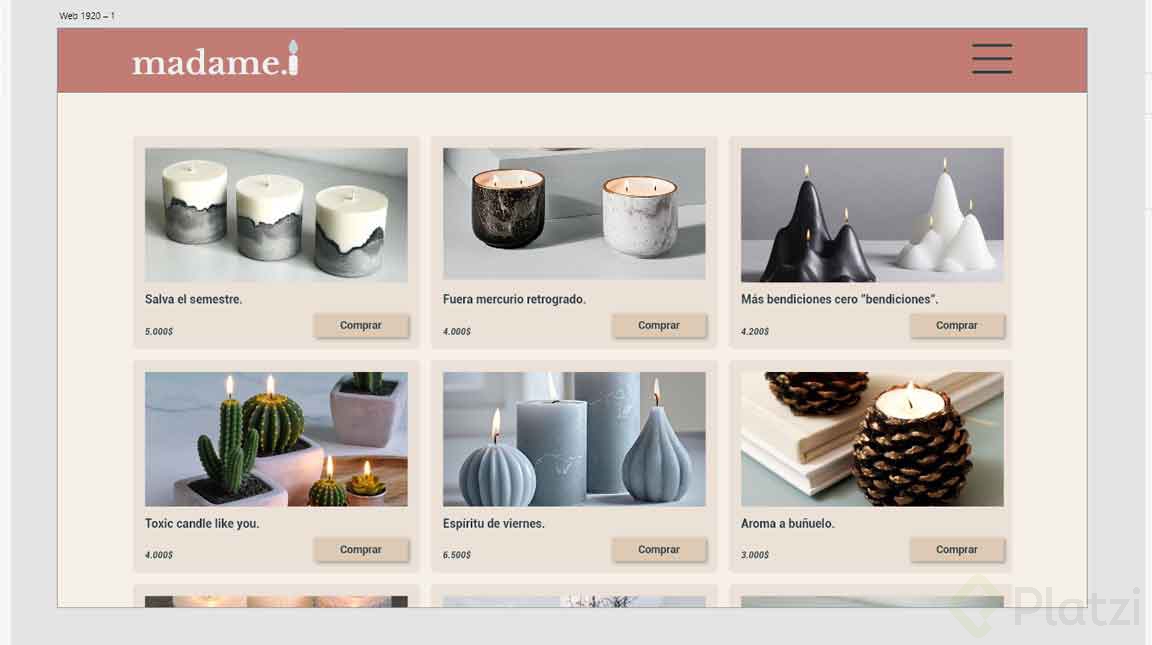Open the pinecone candle image
Screen dimensions: 1152x645
pyautogui.click(x=872, y=439)
